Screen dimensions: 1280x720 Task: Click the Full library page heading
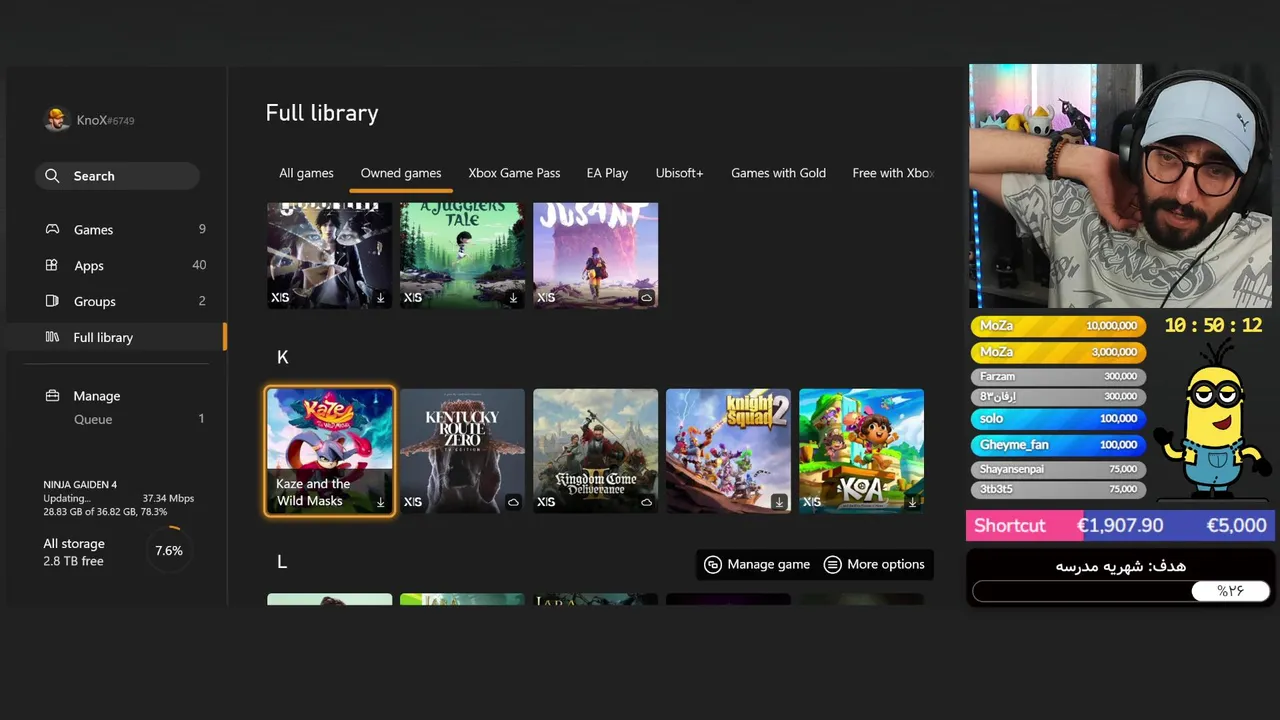coord(322,113)
